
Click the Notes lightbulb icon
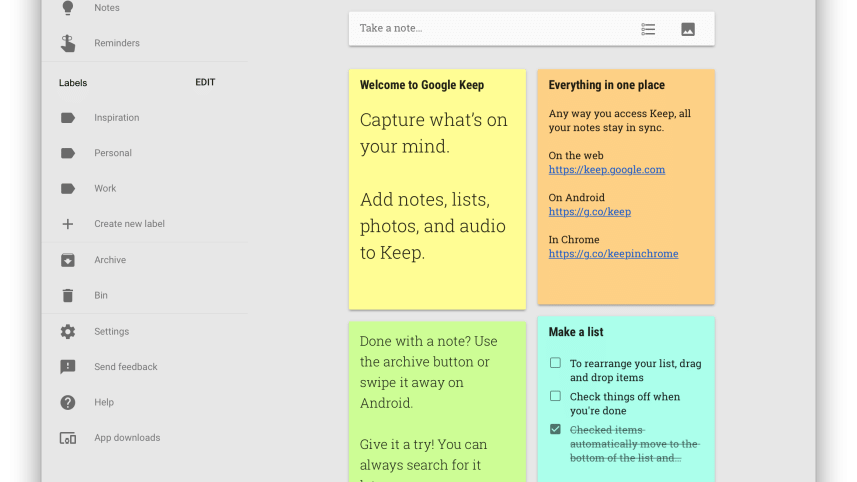[x=68, y=8]
